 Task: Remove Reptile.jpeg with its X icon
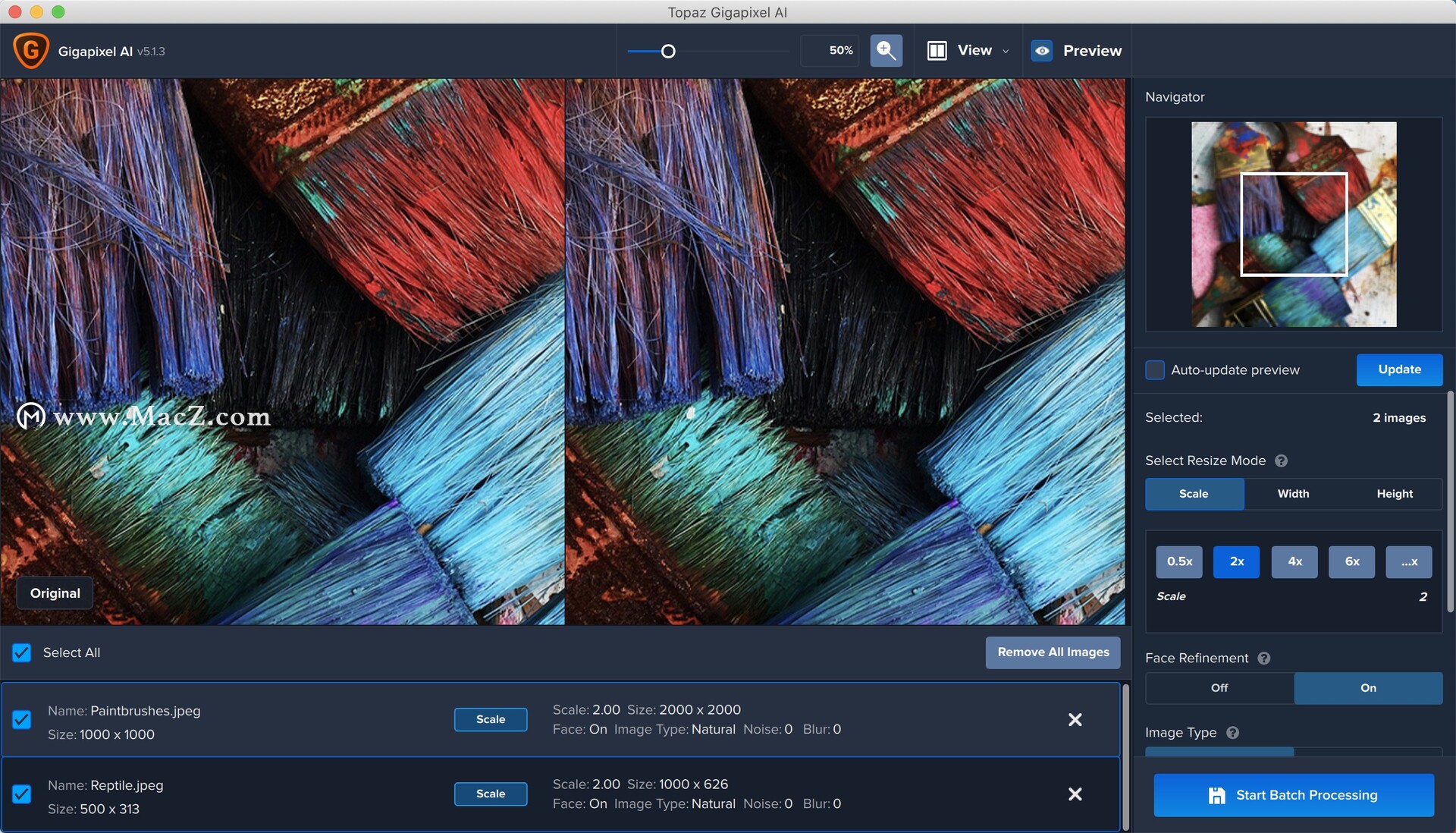[x=1075, y=794]
